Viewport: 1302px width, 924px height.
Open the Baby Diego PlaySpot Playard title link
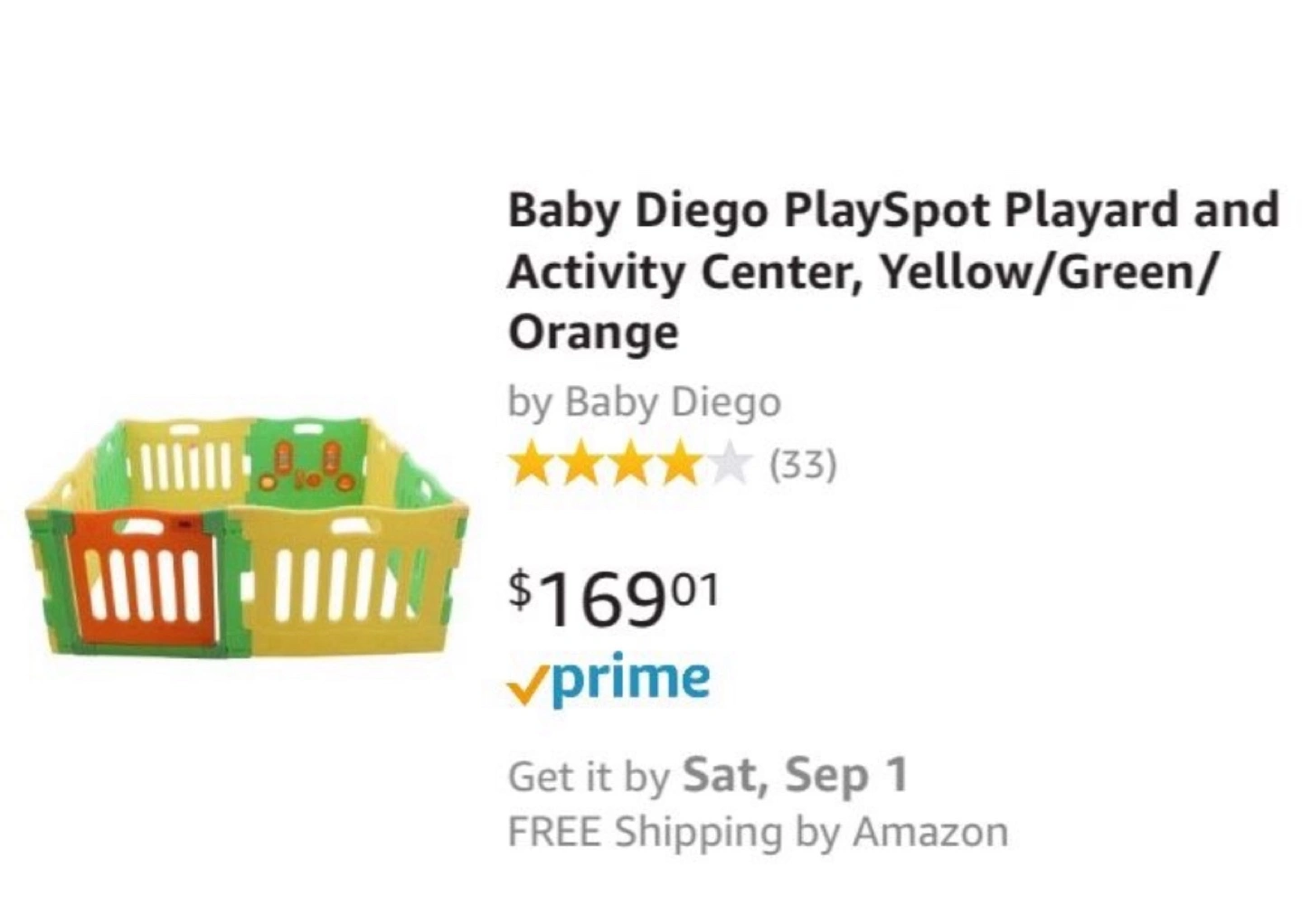(893, 271)
